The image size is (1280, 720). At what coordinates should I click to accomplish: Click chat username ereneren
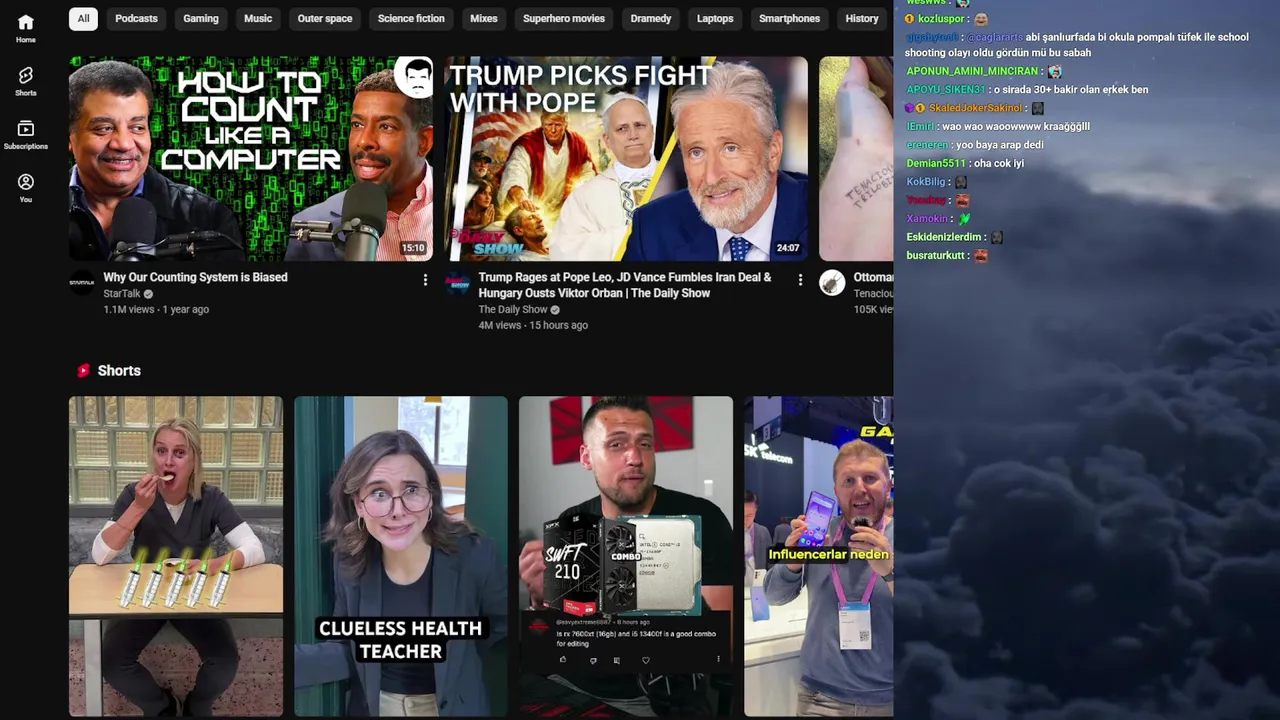coord(927,145)
